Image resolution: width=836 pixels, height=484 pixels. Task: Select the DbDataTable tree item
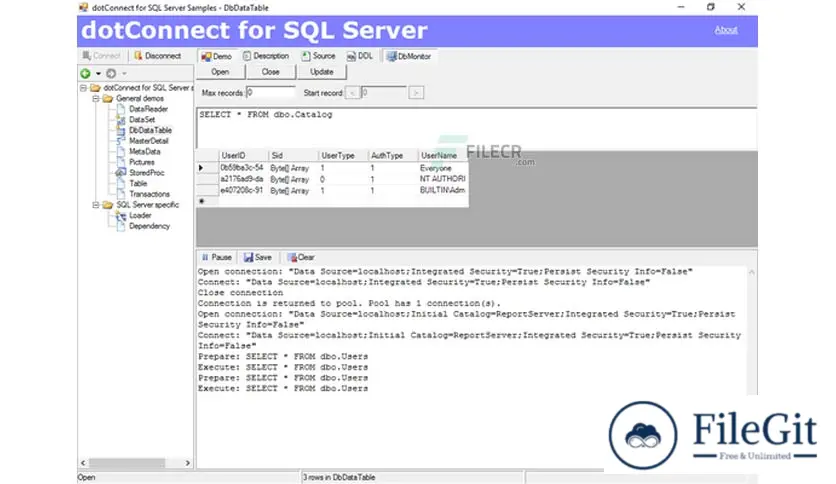150,130
